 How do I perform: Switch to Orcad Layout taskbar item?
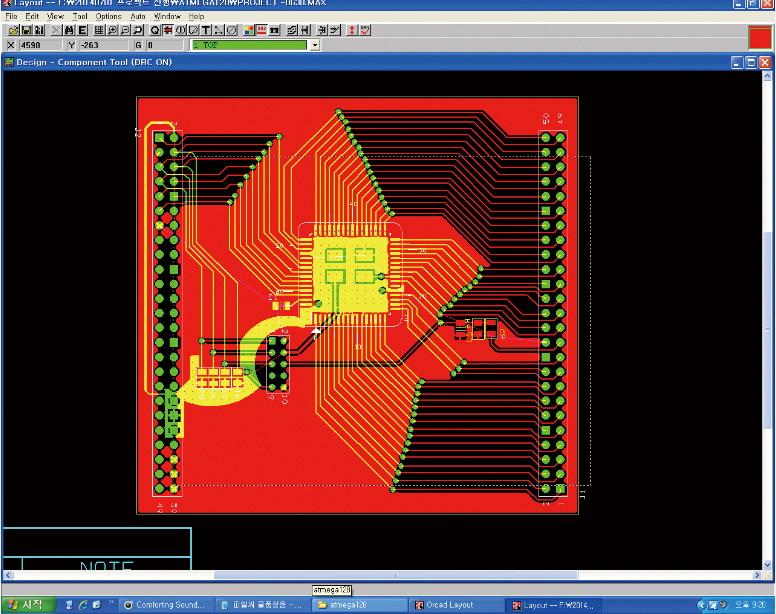click(x=456, y=605)
